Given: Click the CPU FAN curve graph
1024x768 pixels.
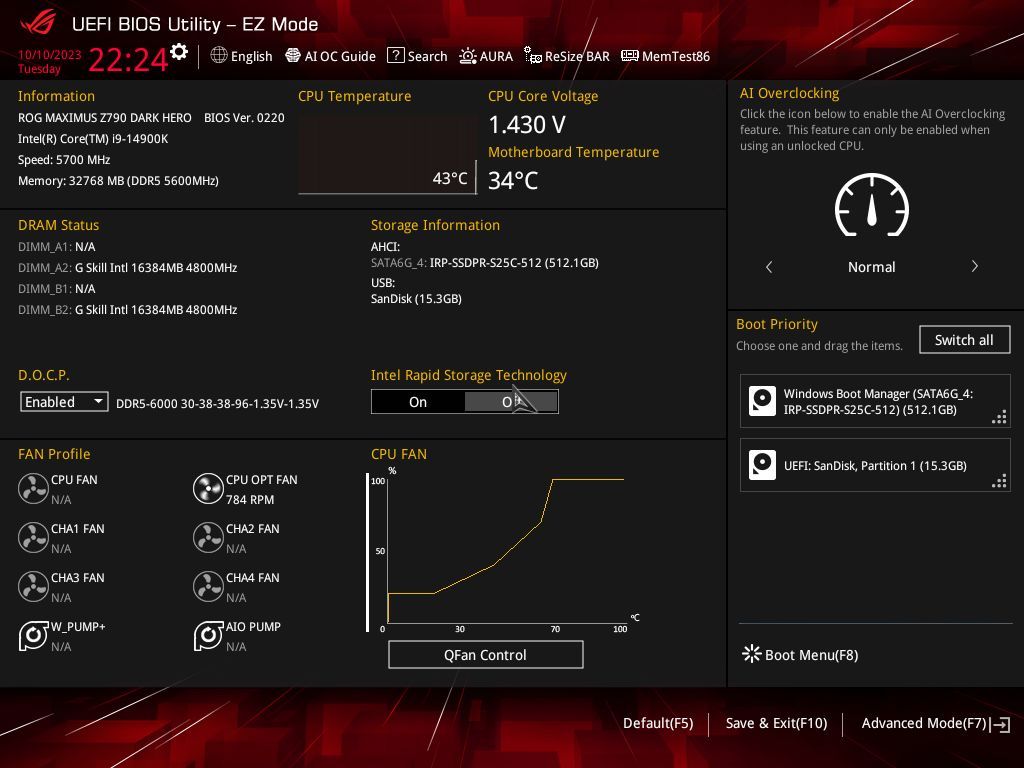Looking at the screenshot, I should [506, 551].
